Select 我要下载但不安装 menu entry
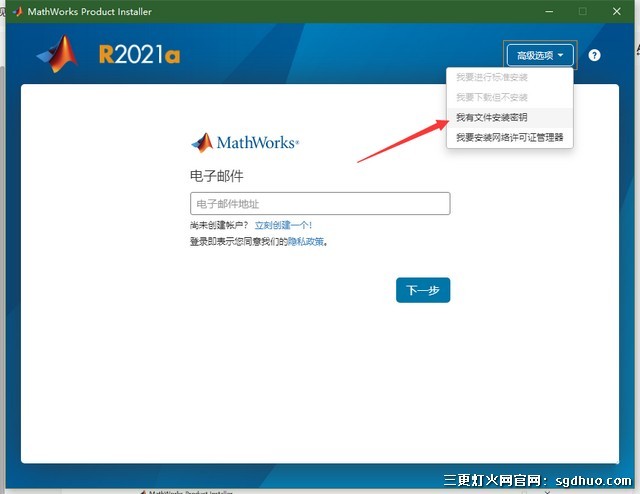 [x=510, y=97]
